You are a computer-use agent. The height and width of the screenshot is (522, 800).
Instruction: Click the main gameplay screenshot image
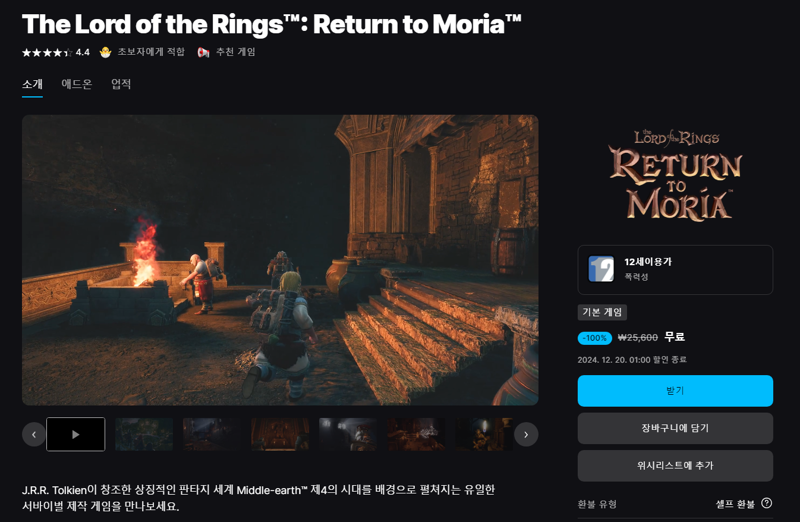[x=280, y=260]
